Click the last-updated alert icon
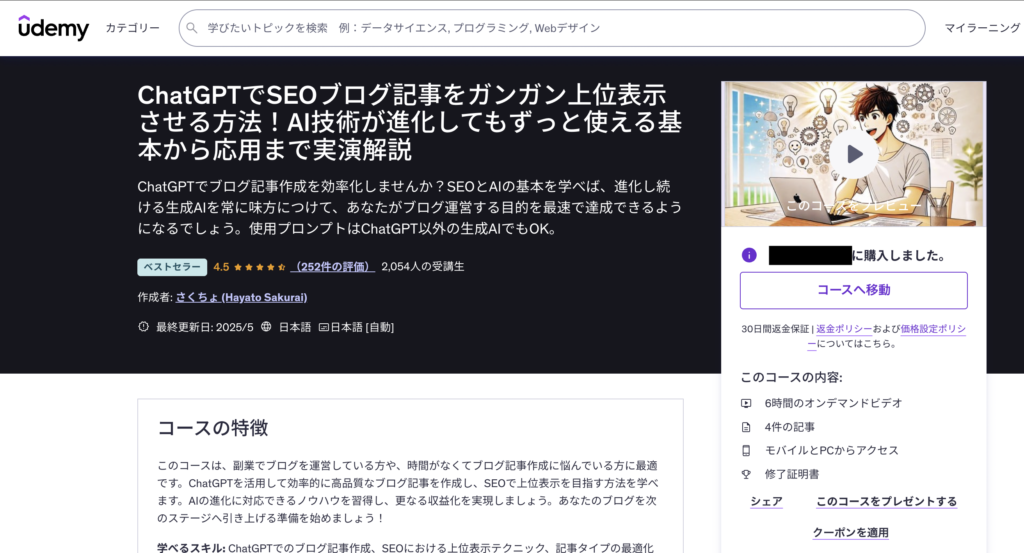1024x553 pixels. click(143, 327)
